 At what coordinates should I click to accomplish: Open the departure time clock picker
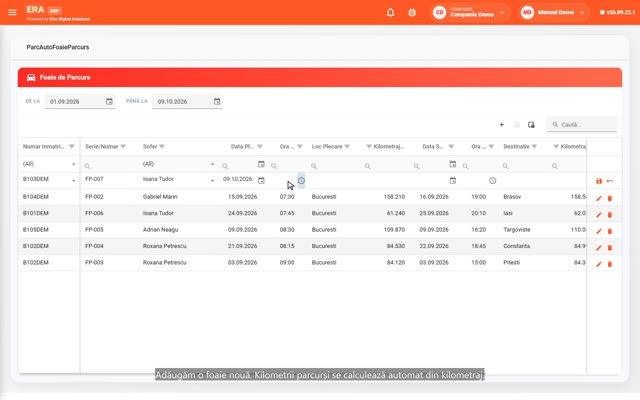click(301, 180)
